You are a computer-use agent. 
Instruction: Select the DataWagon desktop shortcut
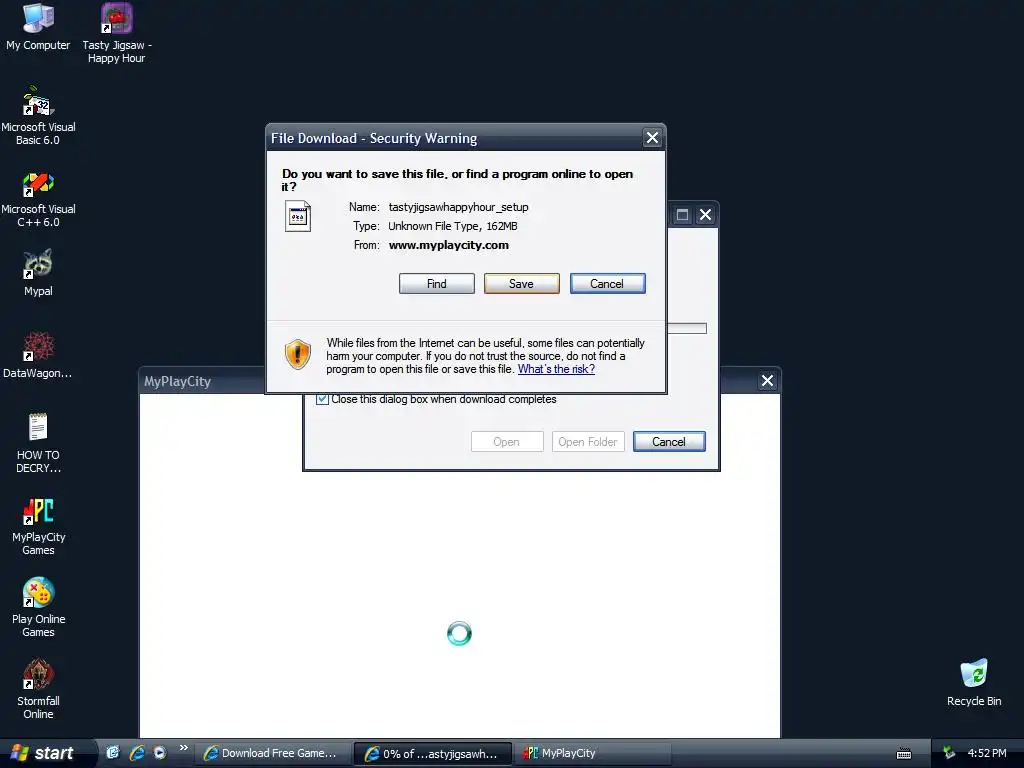pos(38,355)
